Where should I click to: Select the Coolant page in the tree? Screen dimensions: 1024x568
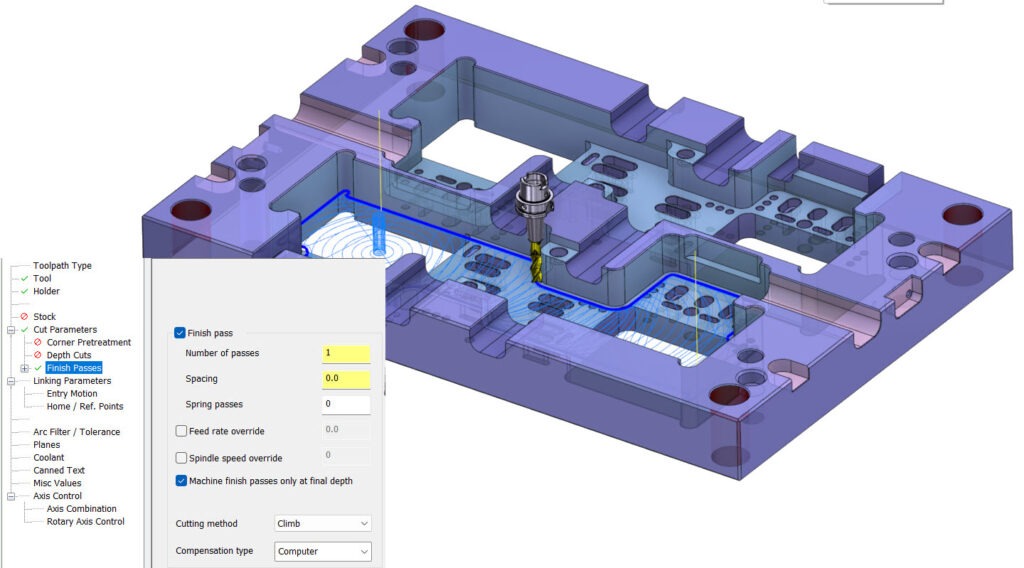[49, 458]
